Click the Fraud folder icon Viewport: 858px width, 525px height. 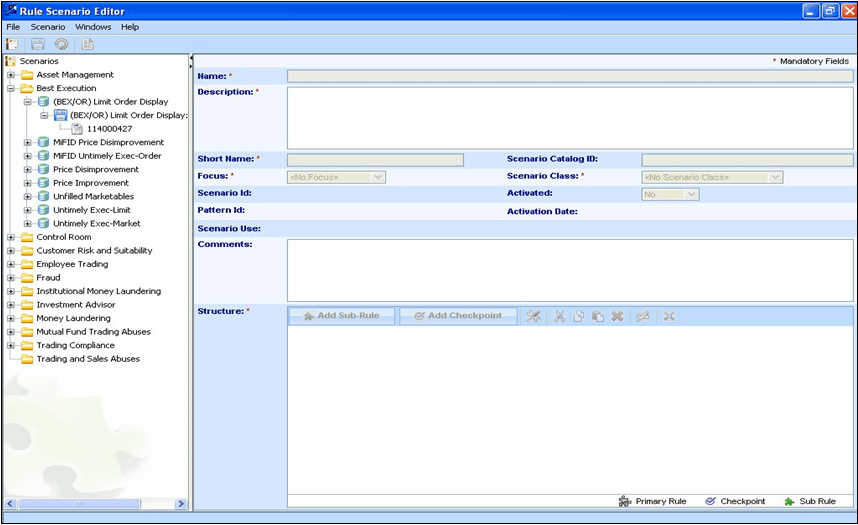(27, 278)
